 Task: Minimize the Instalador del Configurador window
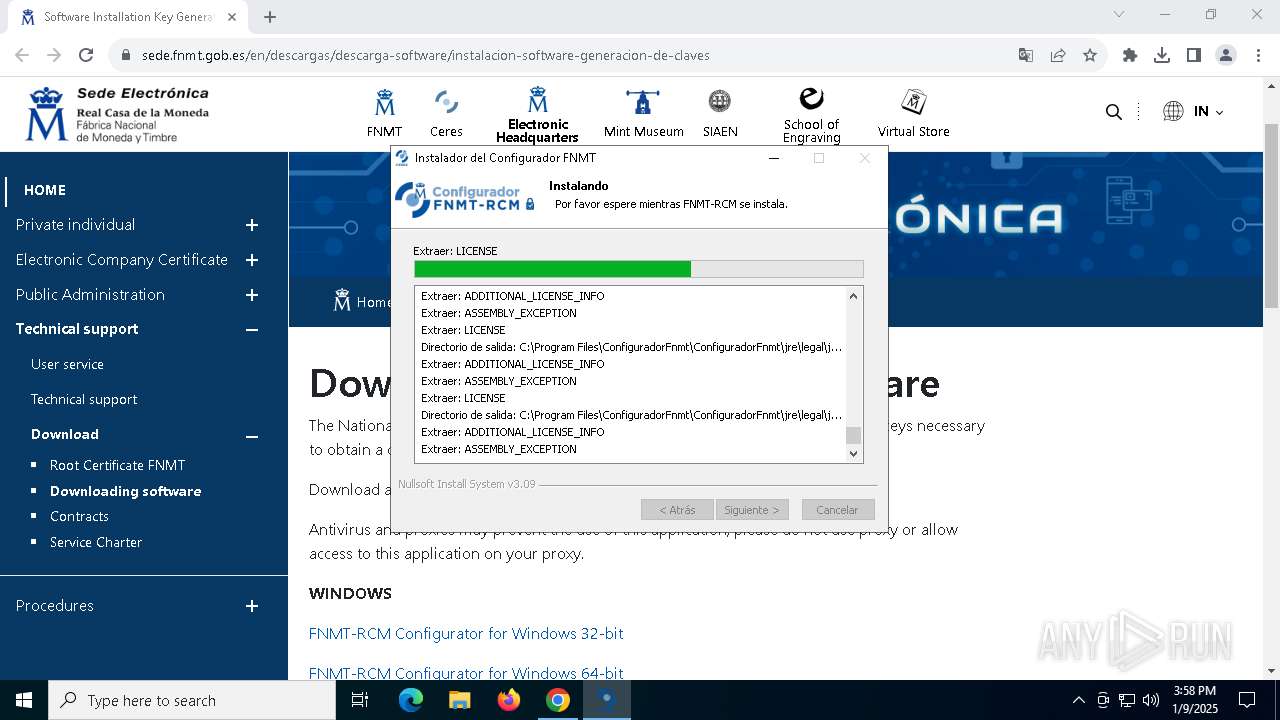pos(774,158)
